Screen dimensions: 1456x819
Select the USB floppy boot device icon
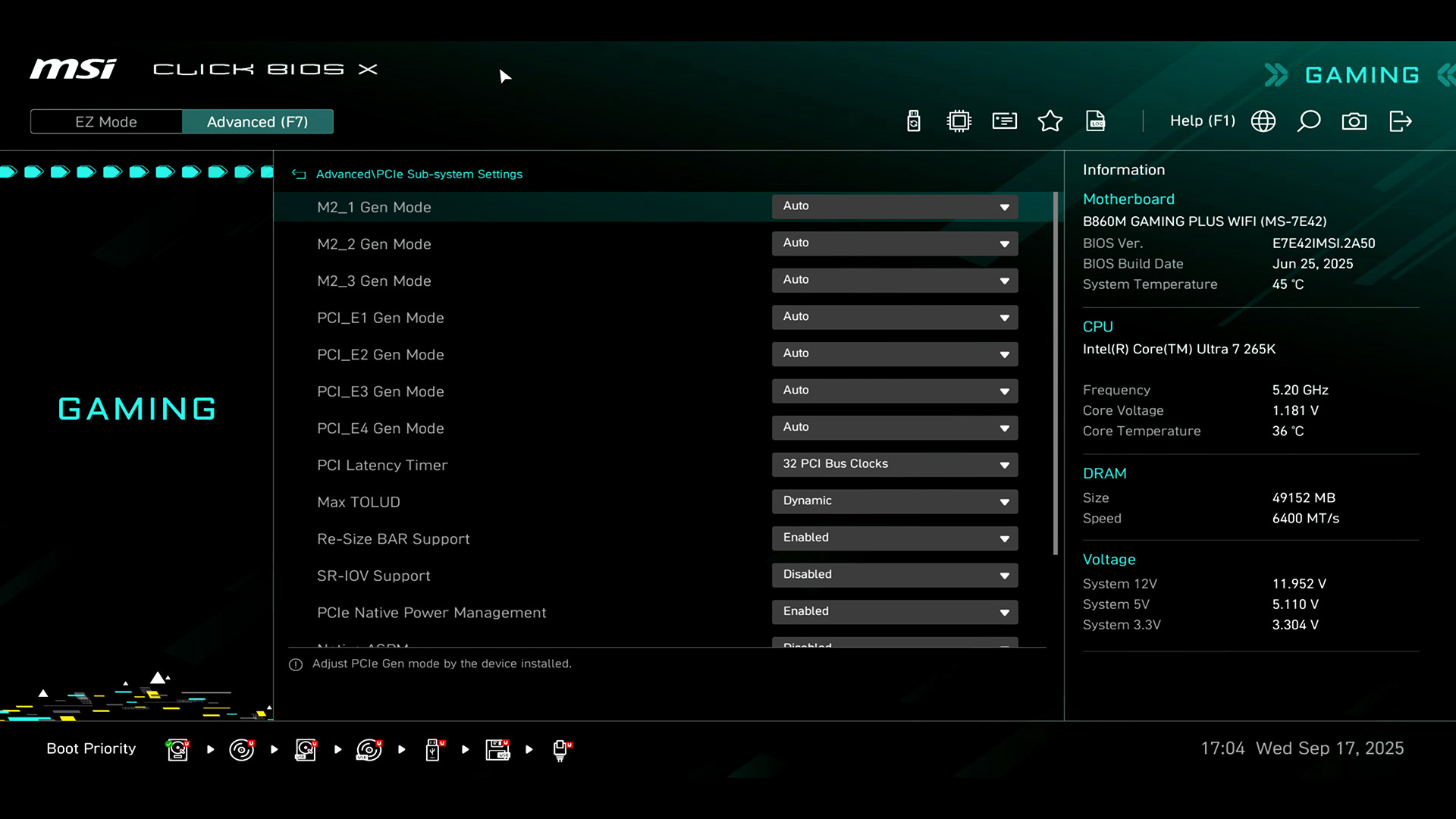tap(497, 749)
